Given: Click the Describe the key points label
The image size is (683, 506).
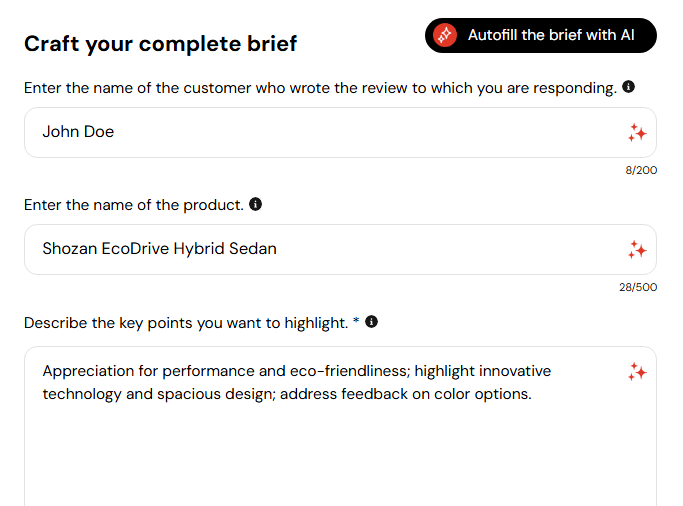Looking at the screenshot, I should 186,323.
